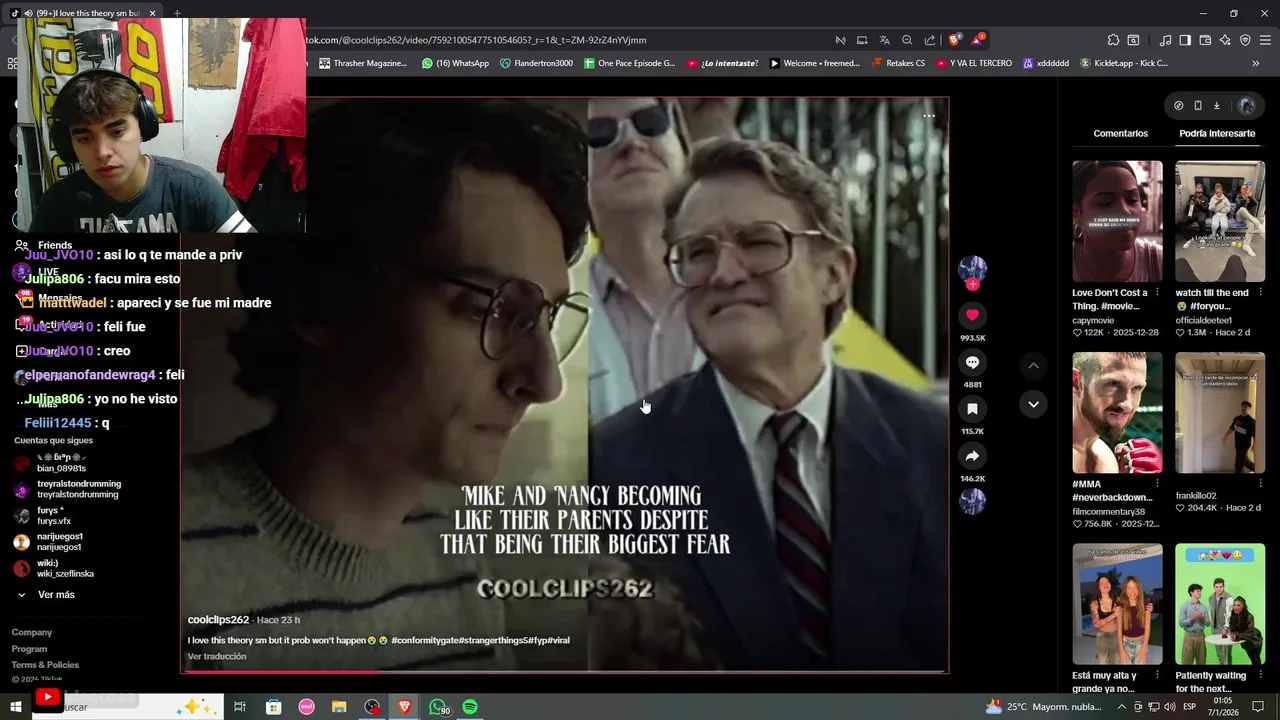The image size is (1280, 720).
Task: Open filmcommentary38 creator link
Action: (x=1108, y=511)
